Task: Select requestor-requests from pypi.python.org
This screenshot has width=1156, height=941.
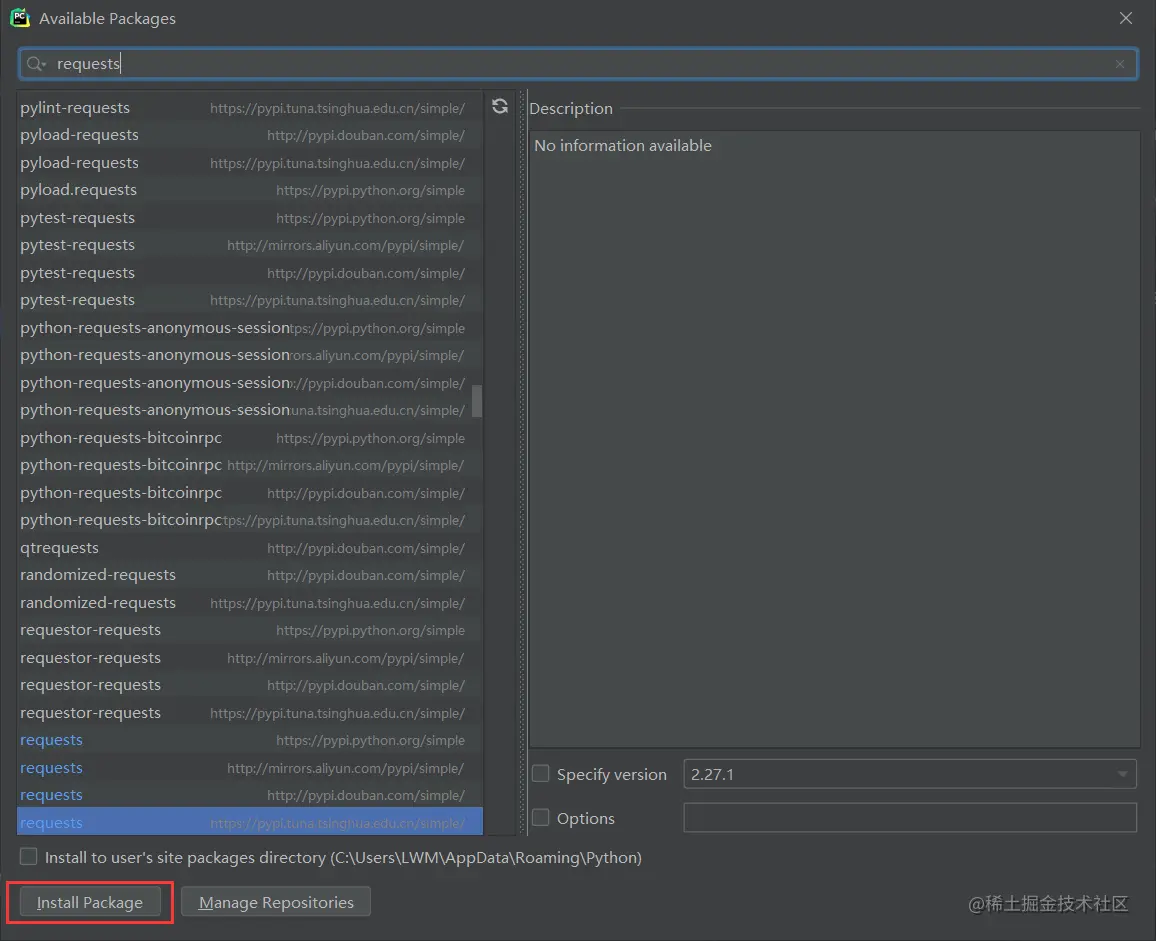Action: (x=250, y=630)
